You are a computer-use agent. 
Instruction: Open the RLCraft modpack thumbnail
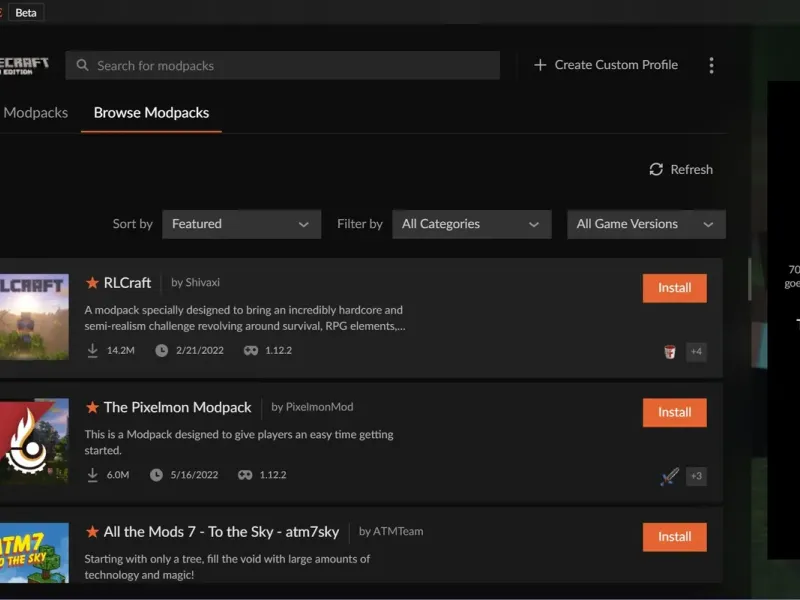point(34,316)
